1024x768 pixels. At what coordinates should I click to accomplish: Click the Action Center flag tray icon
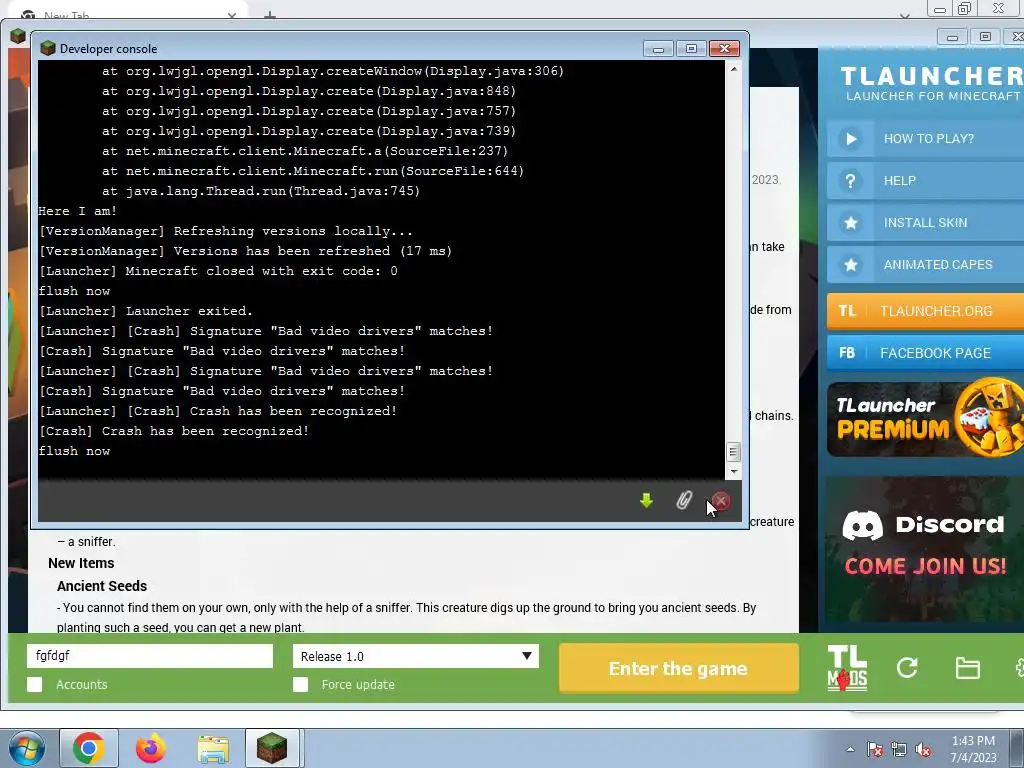[875, 749]
